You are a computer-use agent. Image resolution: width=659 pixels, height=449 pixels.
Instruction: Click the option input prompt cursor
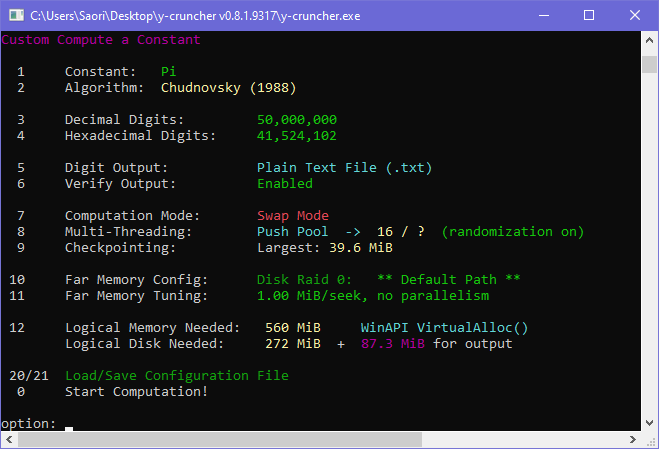pyautogui.click(x=69, y=426)
